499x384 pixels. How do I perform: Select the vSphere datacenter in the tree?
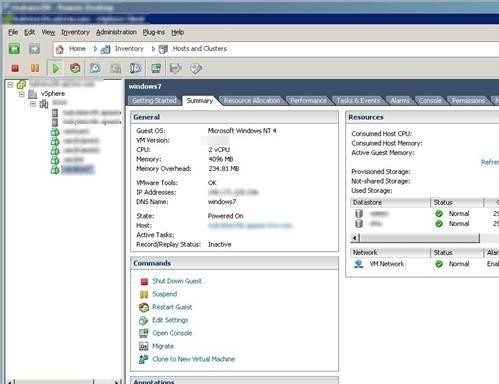tap(53, 94)
